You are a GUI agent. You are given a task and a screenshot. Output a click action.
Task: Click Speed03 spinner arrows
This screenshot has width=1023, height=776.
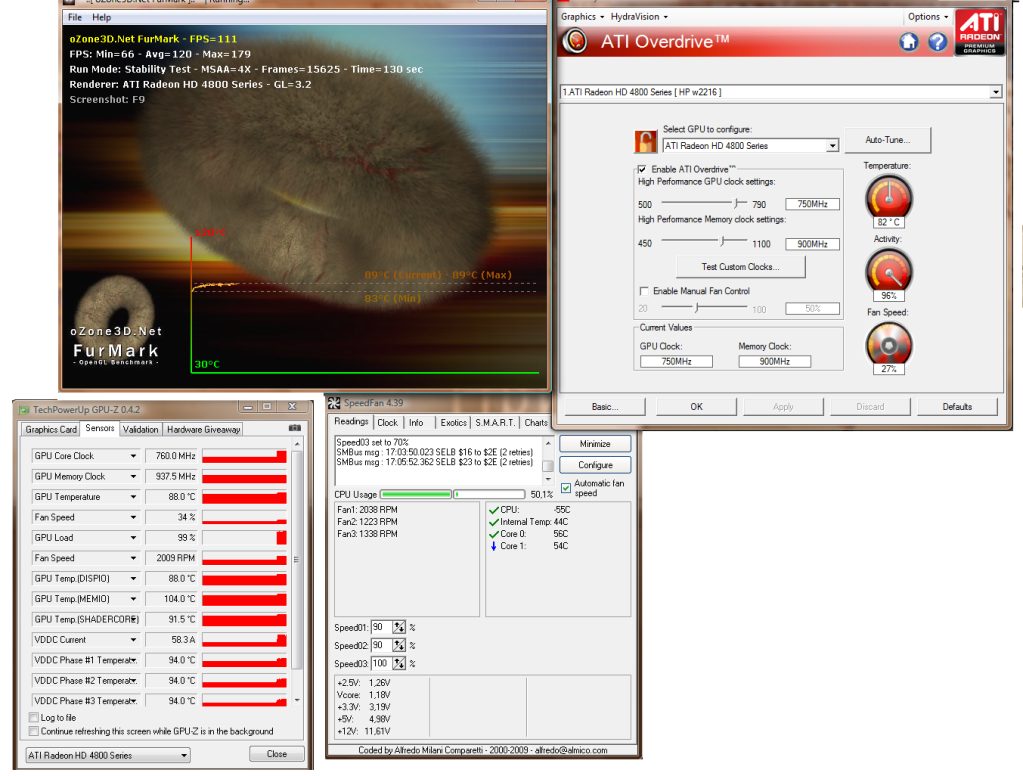tap(399, 664)
